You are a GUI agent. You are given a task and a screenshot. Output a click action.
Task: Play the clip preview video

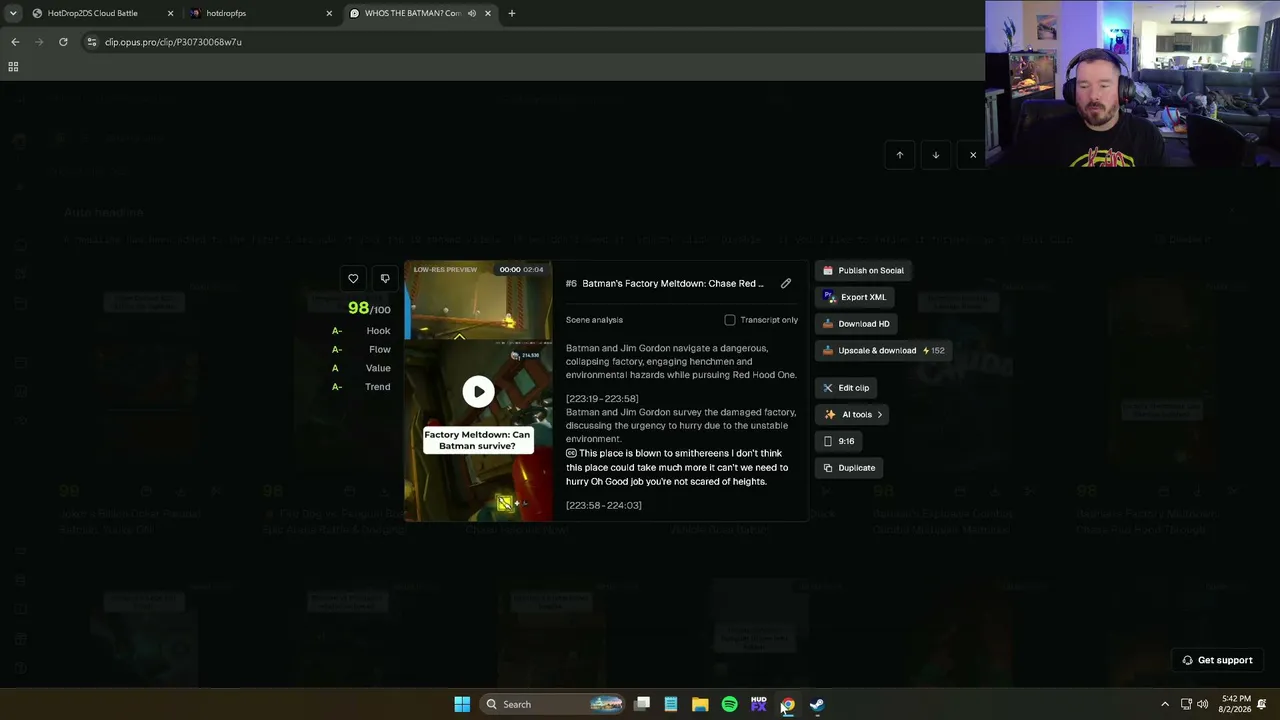point(478,391)
